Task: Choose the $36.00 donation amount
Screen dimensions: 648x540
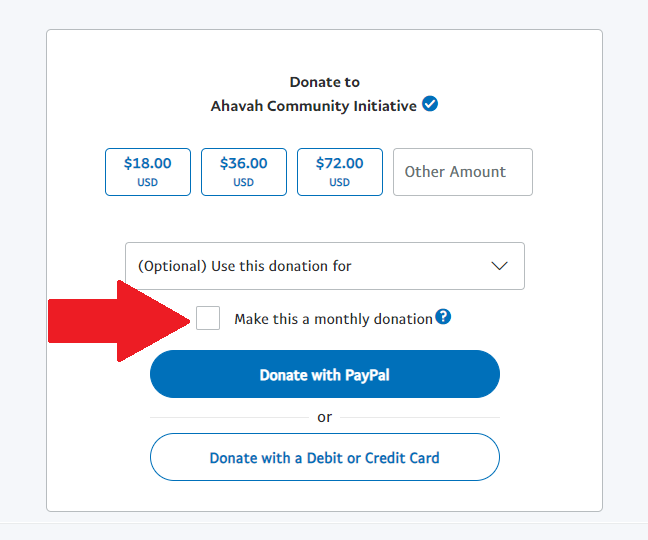Action: tap(244, 172)
